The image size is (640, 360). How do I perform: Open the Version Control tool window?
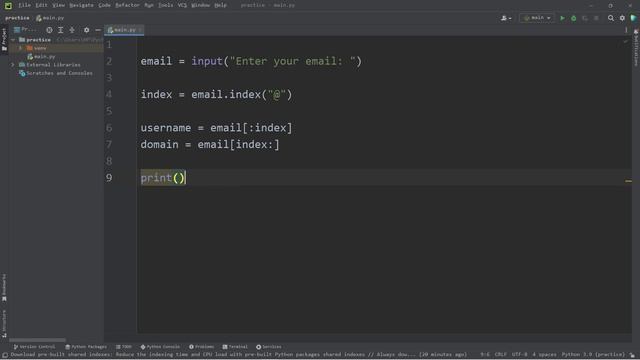(x=34, y=347)
